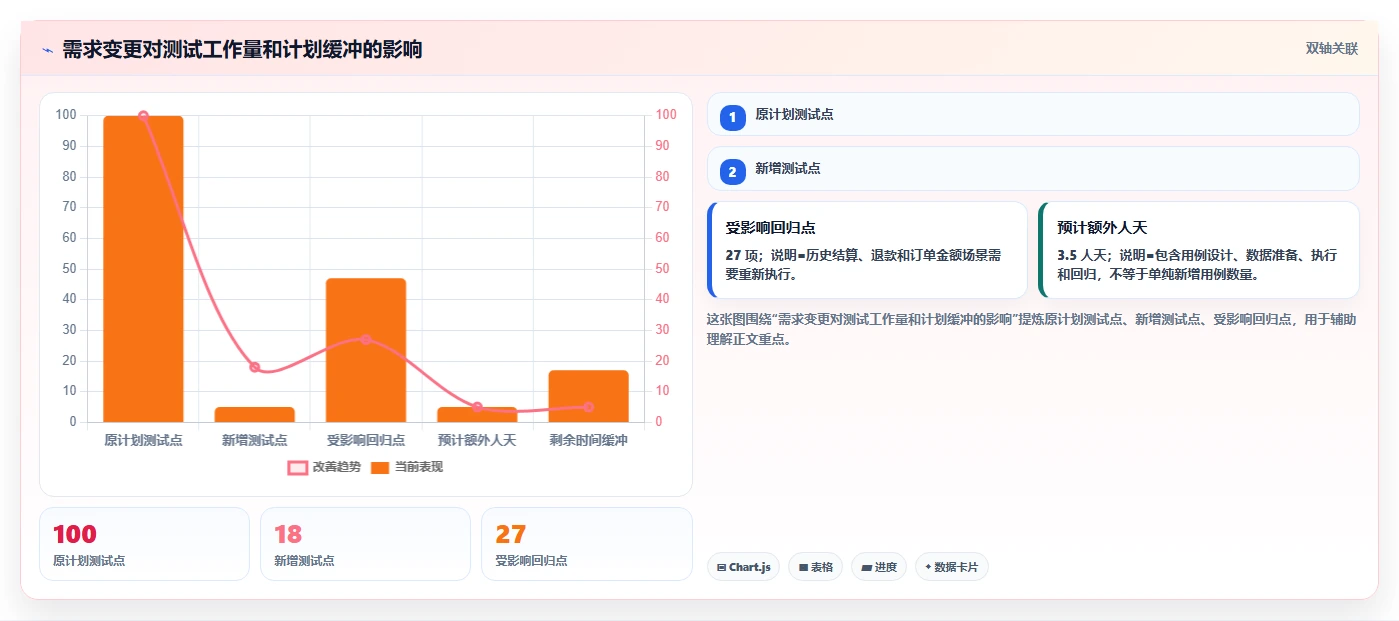
Task: Click the 27 项 description text
Action: pos(864,264)
